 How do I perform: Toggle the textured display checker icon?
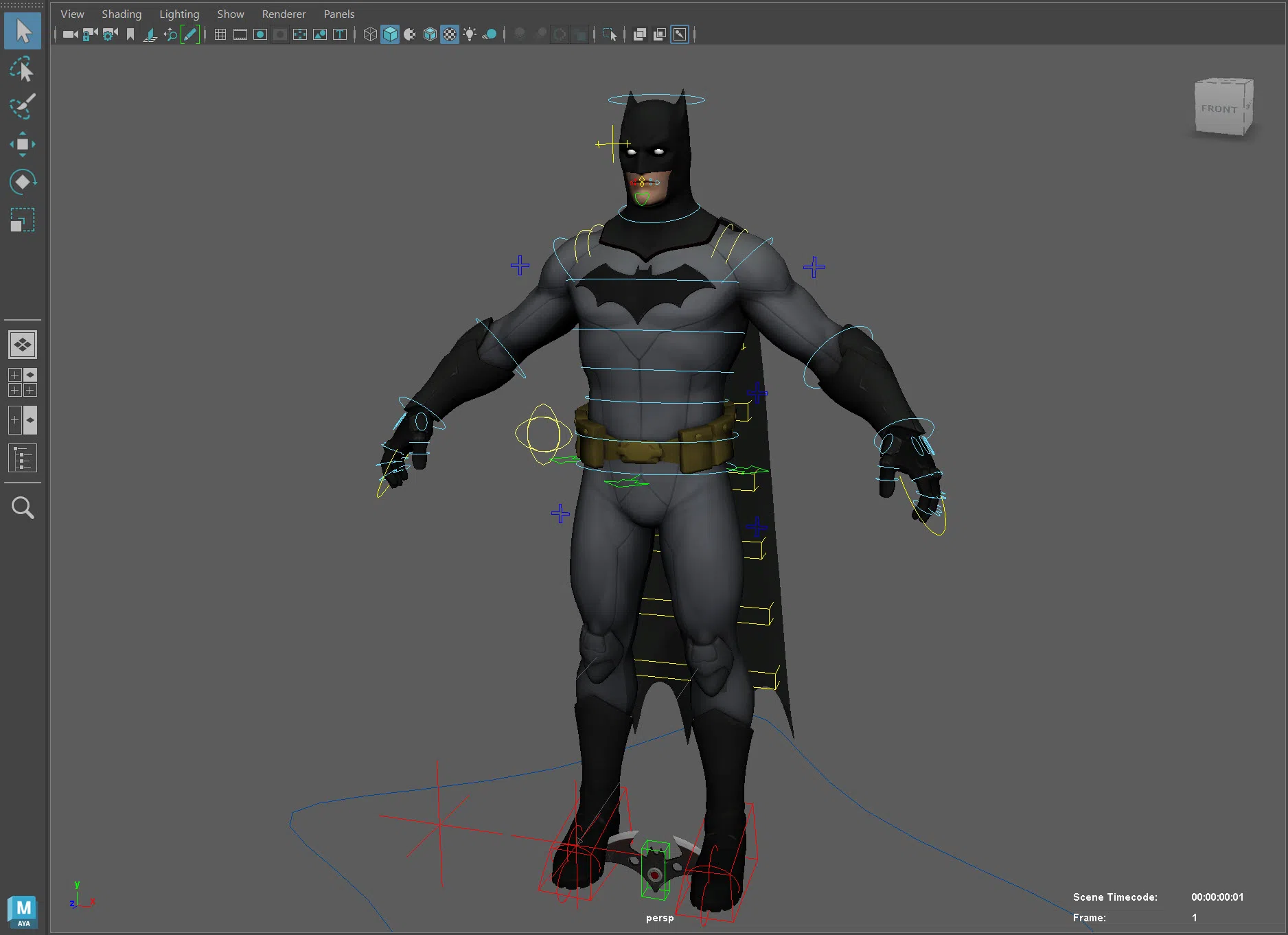[450, 34]
